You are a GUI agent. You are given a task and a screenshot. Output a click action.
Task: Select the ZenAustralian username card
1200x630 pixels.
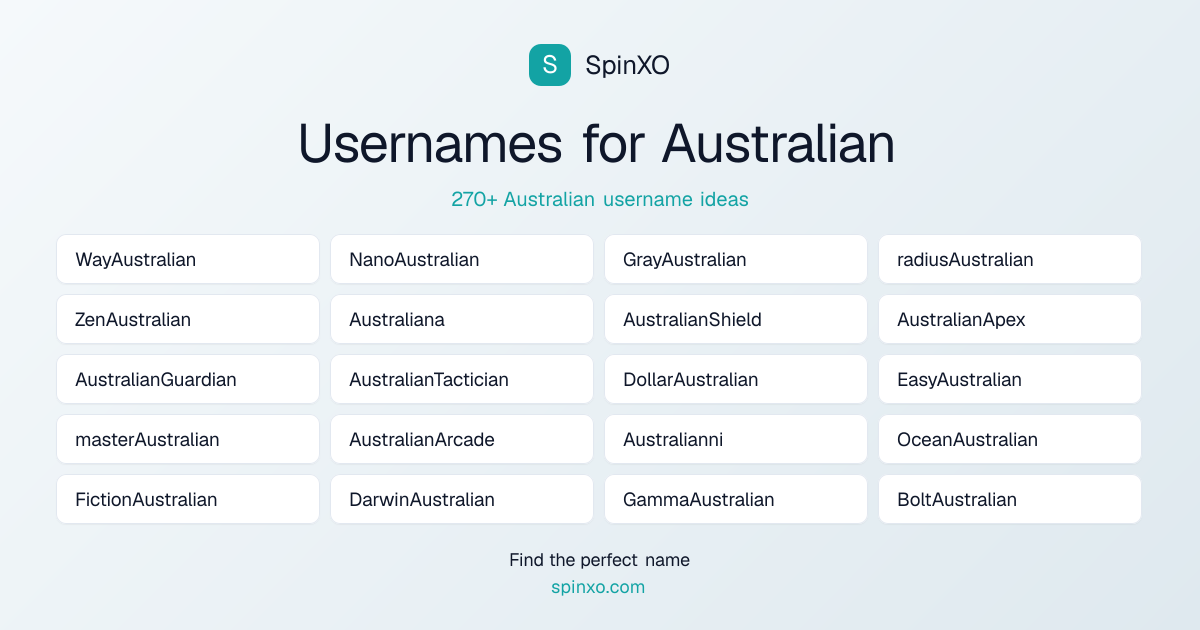click(x=188, y=319)
